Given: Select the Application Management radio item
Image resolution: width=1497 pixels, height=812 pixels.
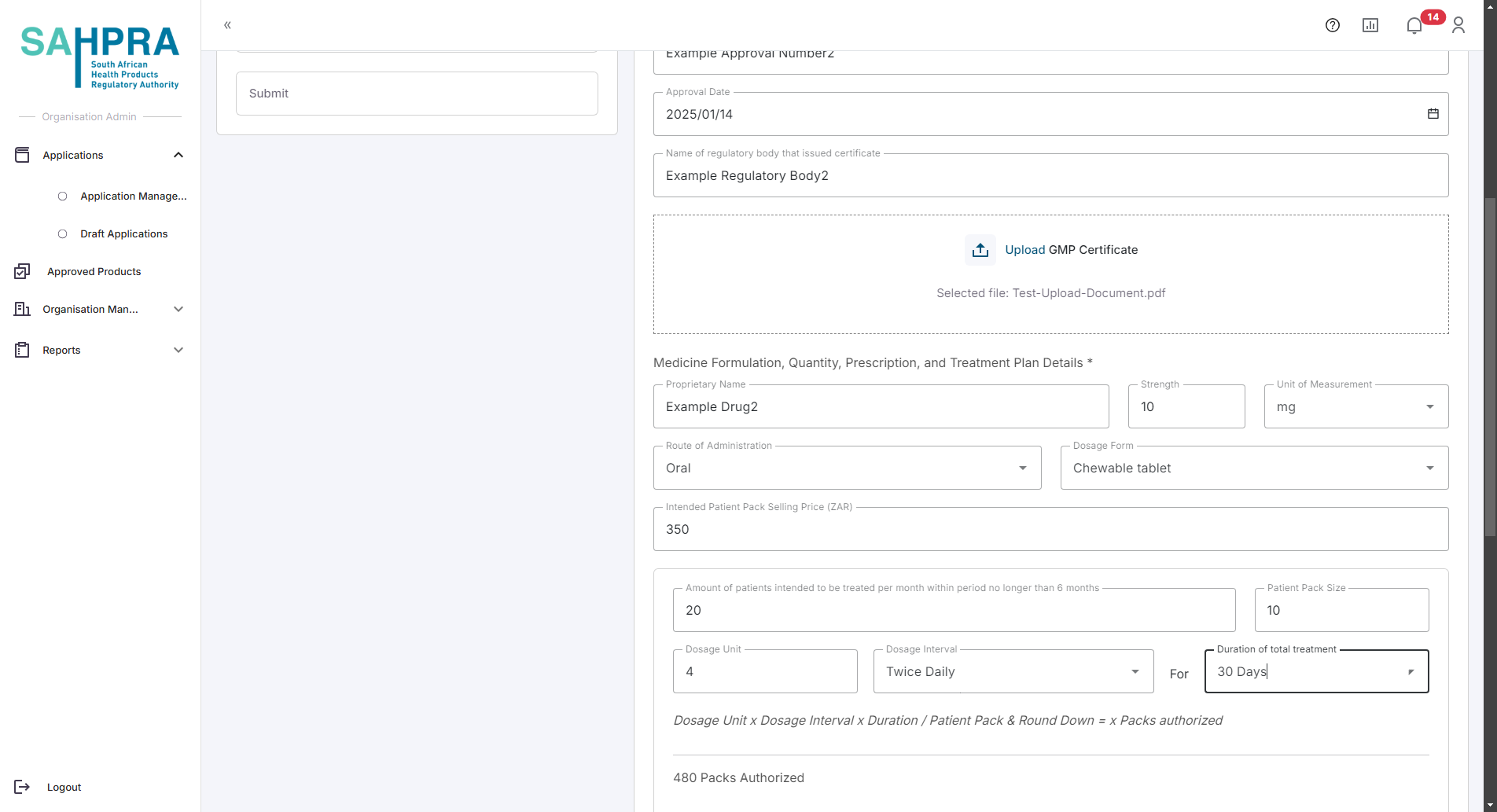Looking at the screenshot, I should click(x=63, y=197).
